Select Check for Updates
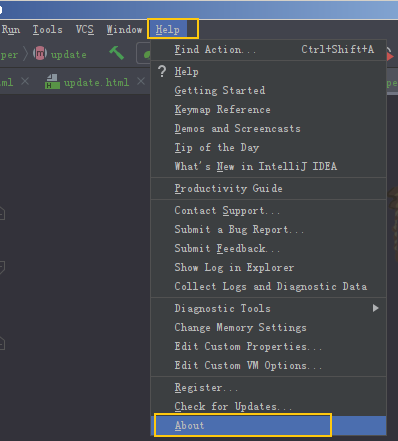398x441 pixels. pyautogui.click(x=269, y=407)
